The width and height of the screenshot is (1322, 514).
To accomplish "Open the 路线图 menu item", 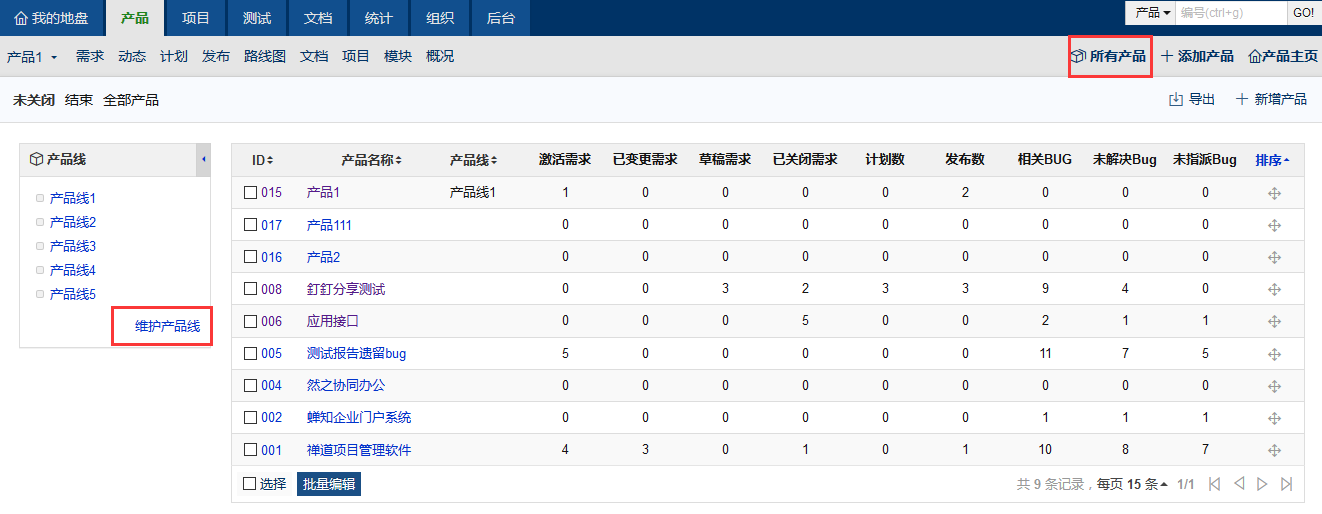I will (264, 57).
